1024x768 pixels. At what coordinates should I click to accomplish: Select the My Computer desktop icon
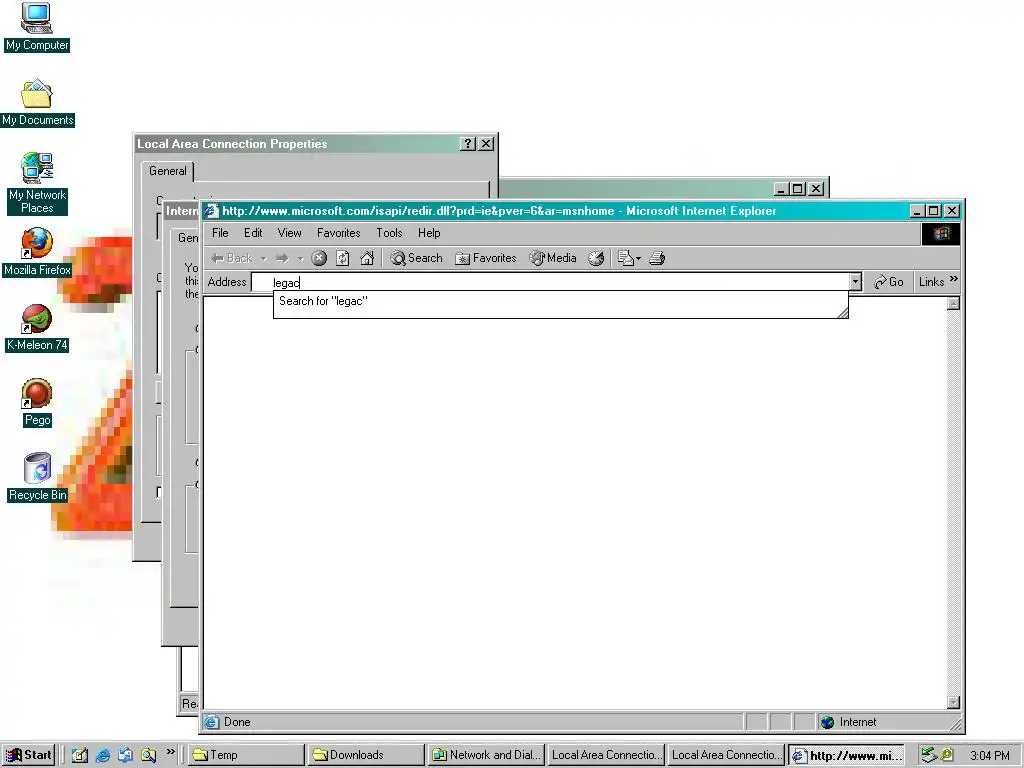(x=37, y=27)
